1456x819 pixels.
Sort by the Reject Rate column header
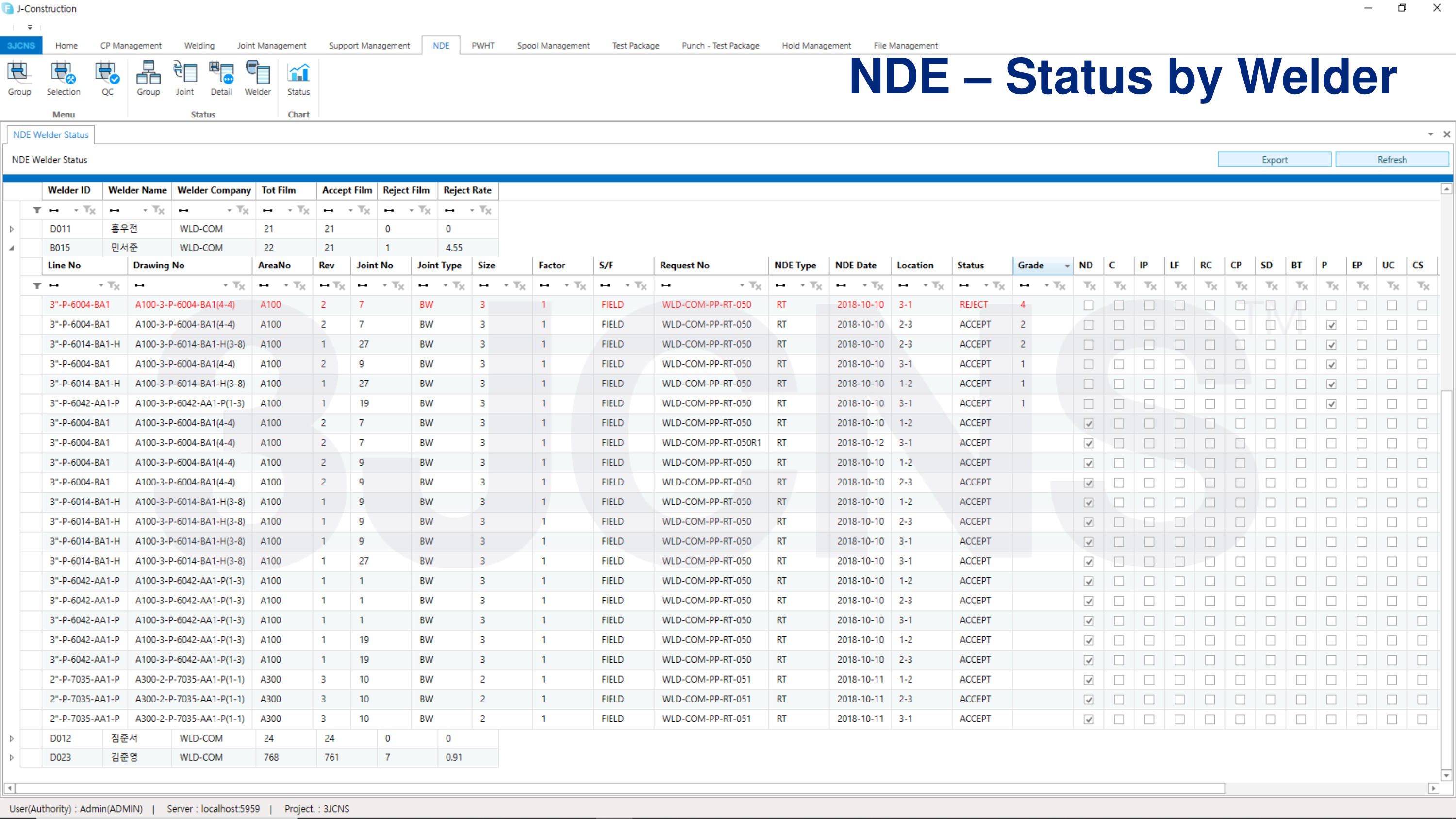tap(467, 190)
